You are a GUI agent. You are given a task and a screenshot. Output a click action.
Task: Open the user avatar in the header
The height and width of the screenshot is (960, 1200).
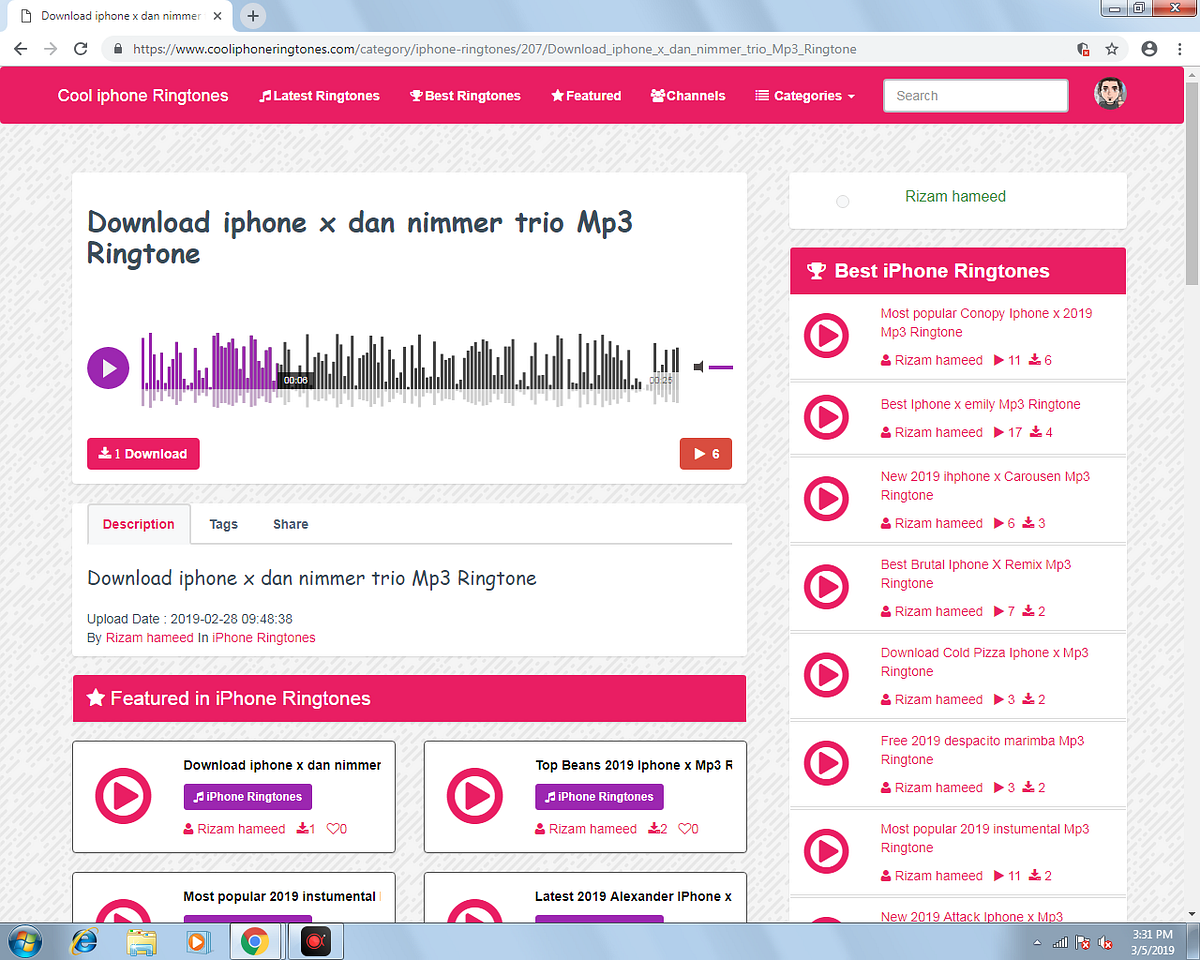1110,94
